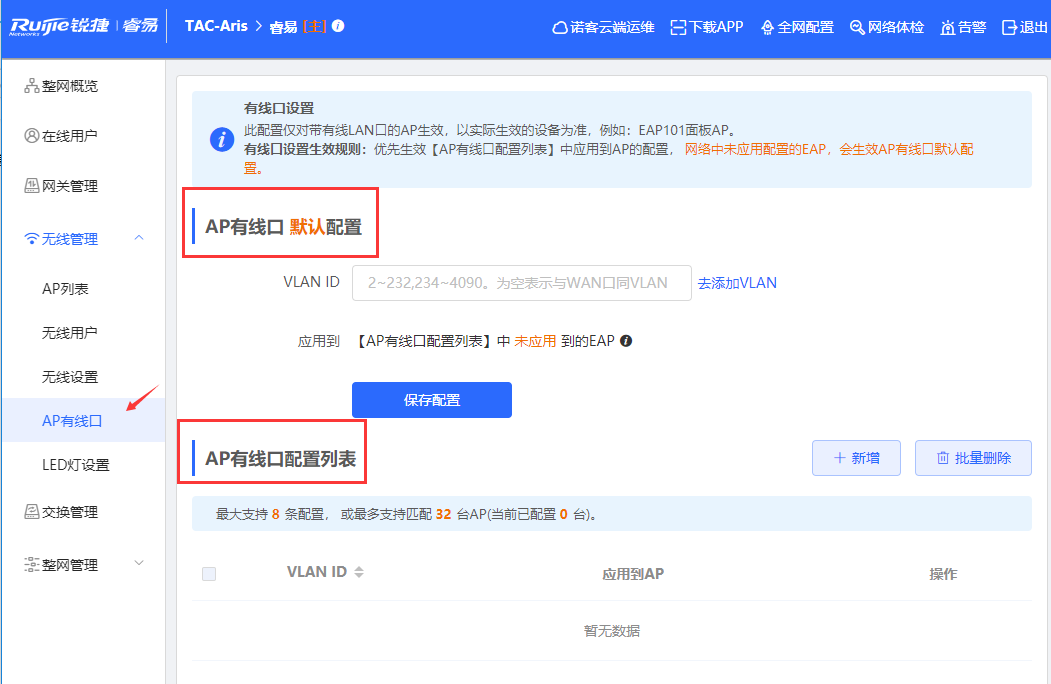This screenshot has width=1051, height=684.
Task: Click info icon next to 睿易 [主]
Action: 338,27
